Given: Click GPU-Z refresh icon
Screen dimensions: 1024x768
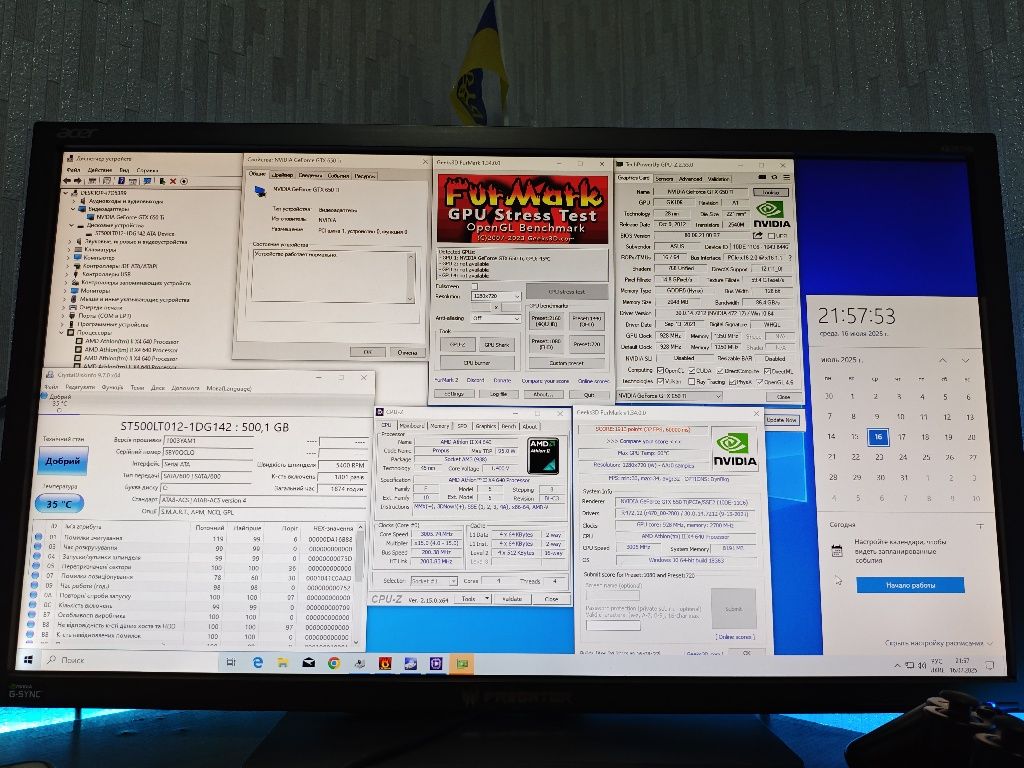Looking at the screenshot, I should tap(775, 177).
